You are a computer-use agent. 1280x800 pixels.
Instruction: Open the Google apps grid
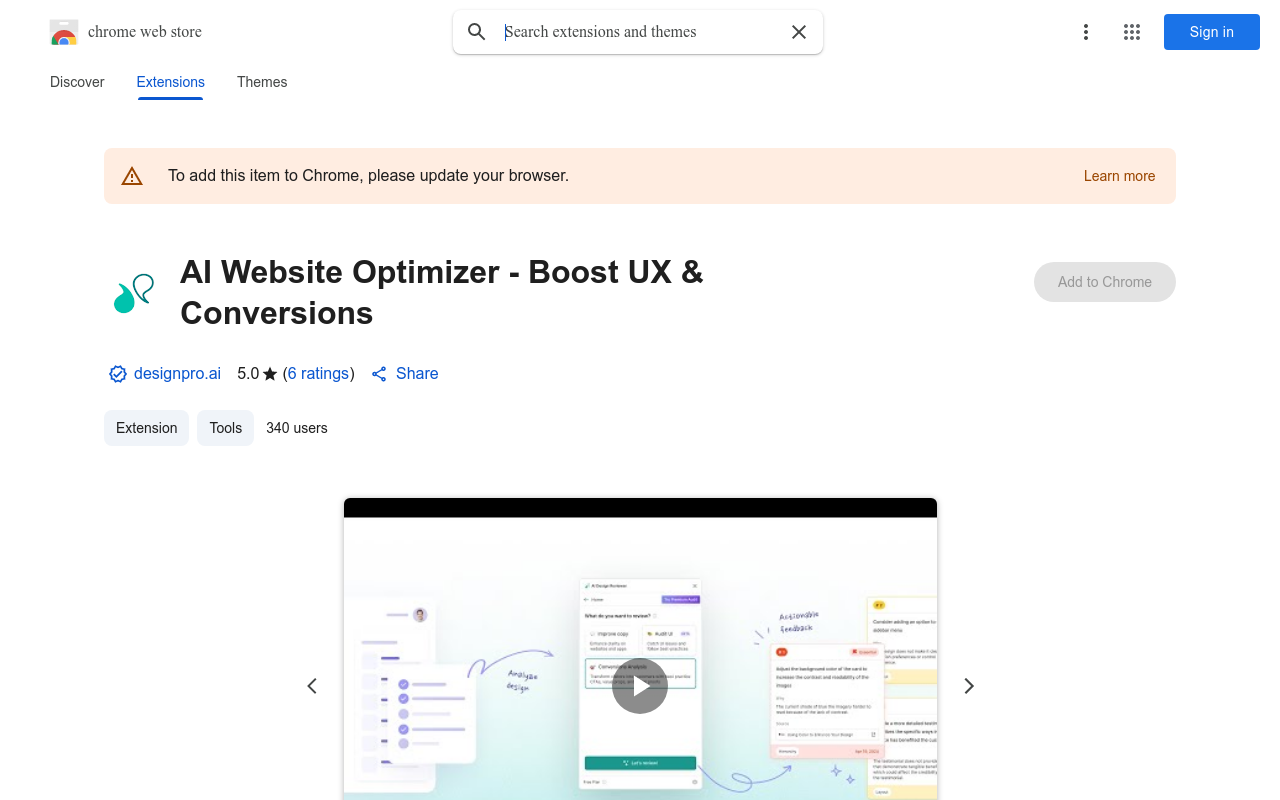click(x=1132, y=32)
